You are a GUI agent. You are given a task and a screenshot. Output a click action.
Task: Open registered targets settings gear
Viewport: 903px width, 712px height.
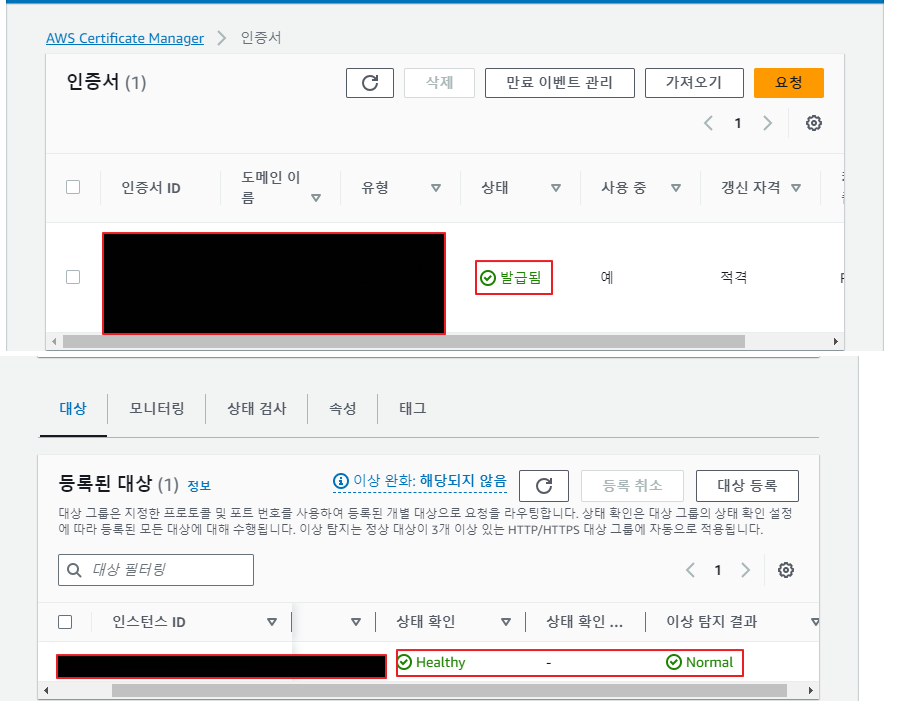[786, 570]
